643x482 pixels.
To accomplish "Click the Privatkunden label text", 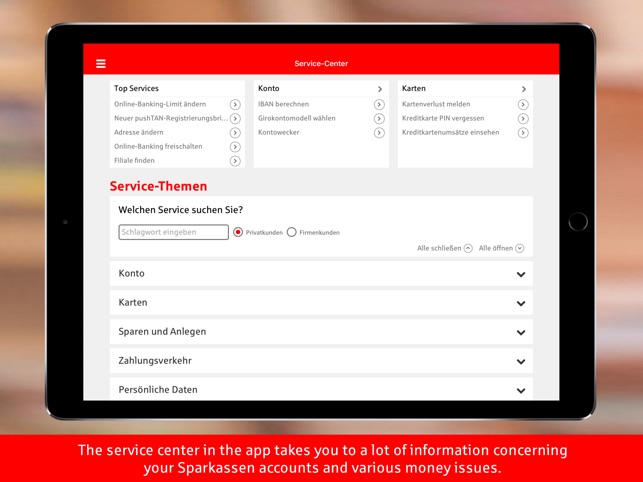I will point(264,233).
